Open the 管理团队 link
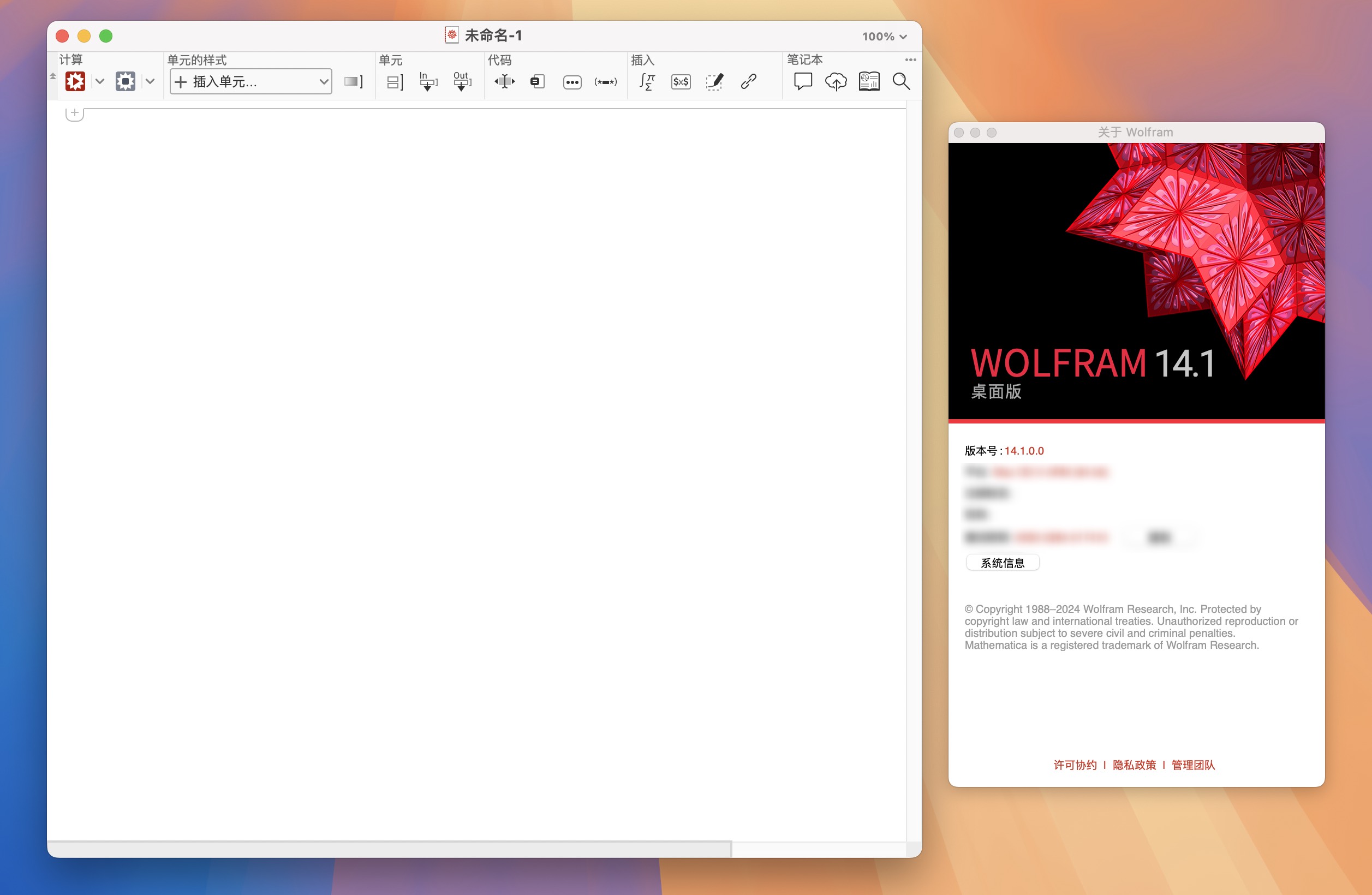The image size is (1372, 895). tap(1192, 765)
